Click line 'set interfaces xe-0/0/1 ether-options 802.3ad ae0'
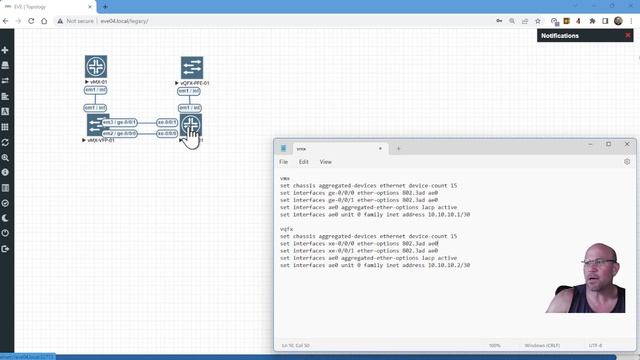 click(359, 251)
